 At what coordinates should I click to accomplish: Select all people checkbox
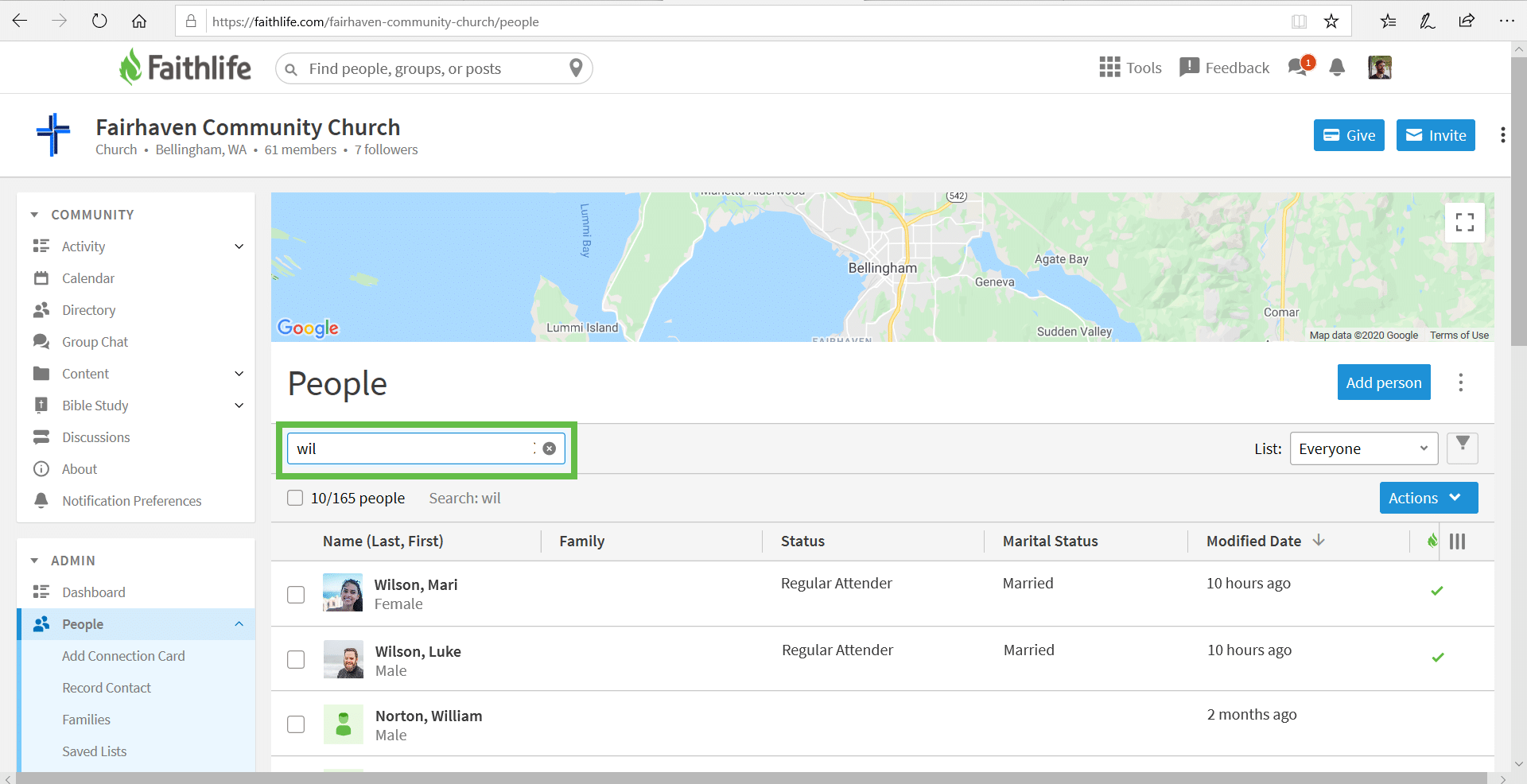pos(295,498)
